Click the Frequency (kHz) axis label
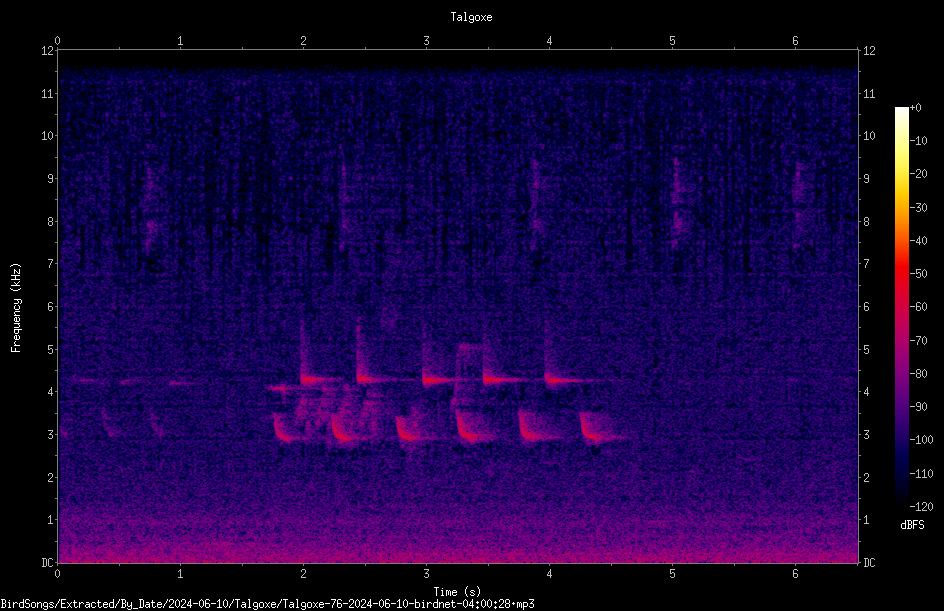 [16, 308]
